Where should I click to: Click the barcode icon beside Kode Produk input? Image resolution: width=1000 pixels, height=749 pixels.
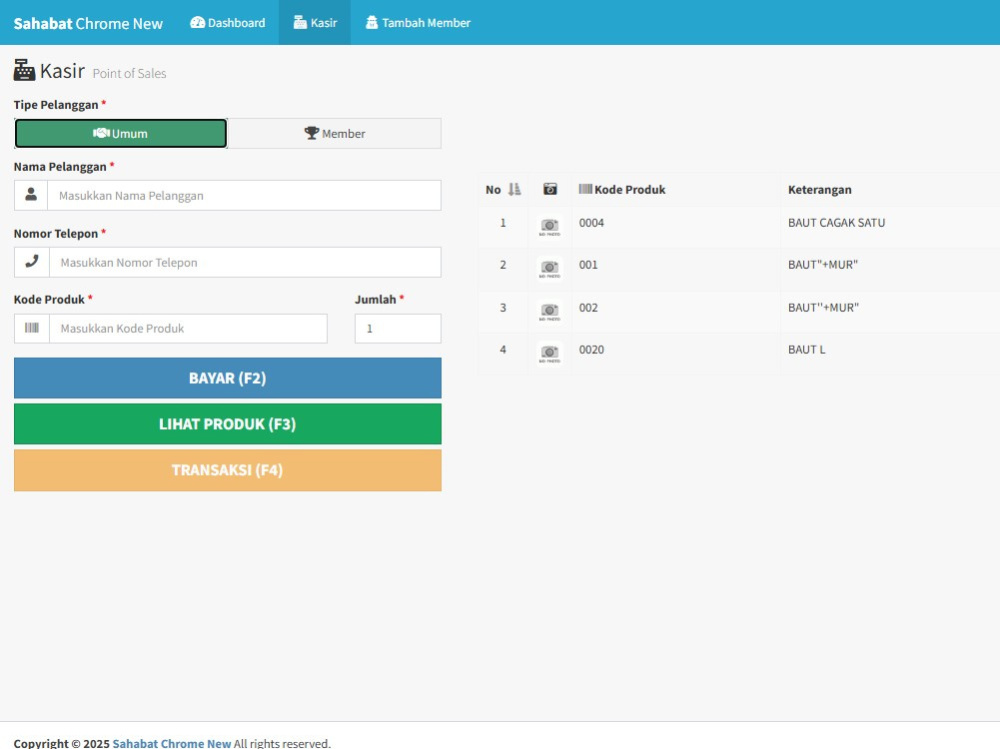32,329
